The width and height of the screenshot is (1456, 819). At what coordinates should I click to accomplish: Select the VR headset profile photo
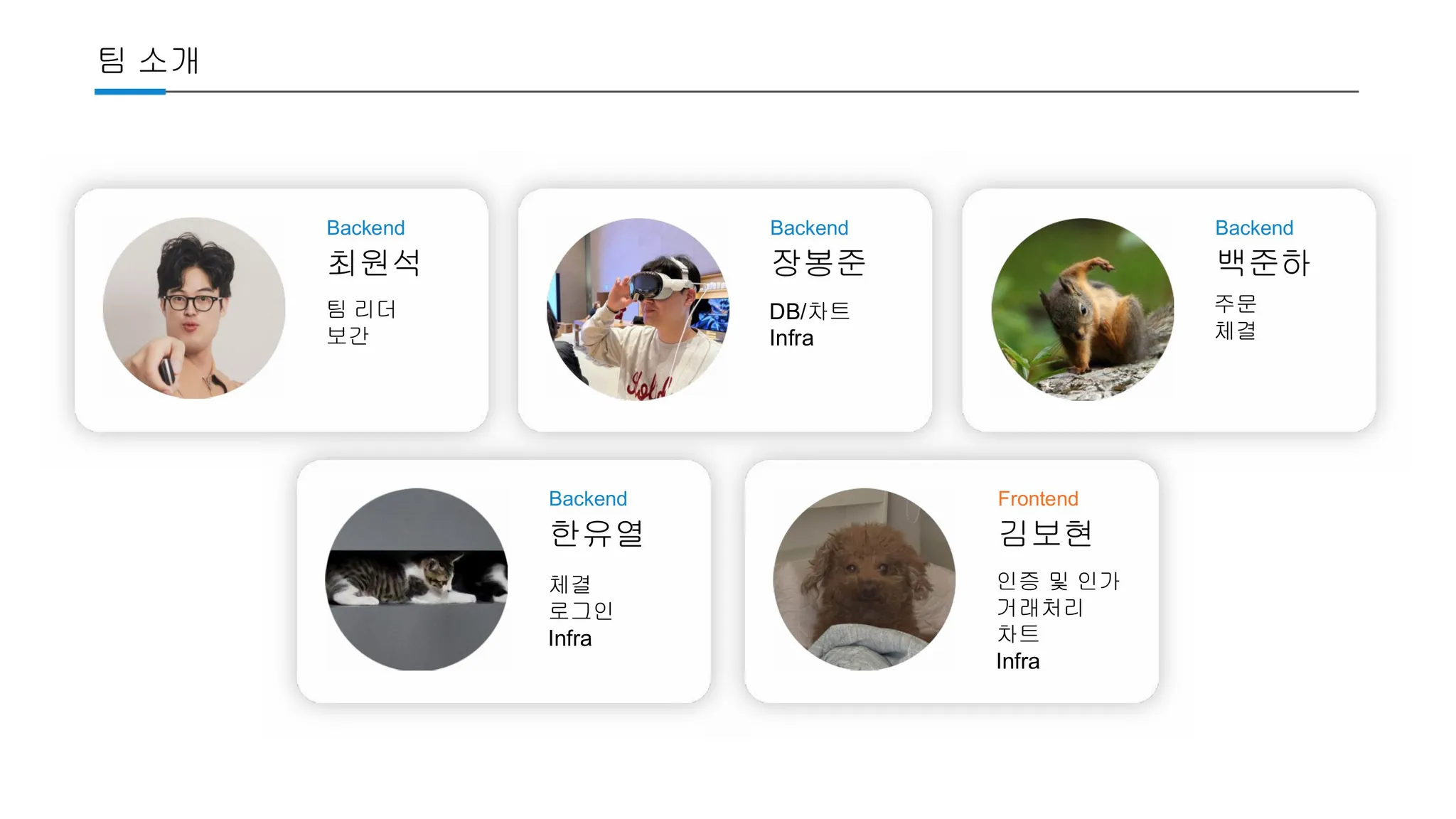coord(638,309)
